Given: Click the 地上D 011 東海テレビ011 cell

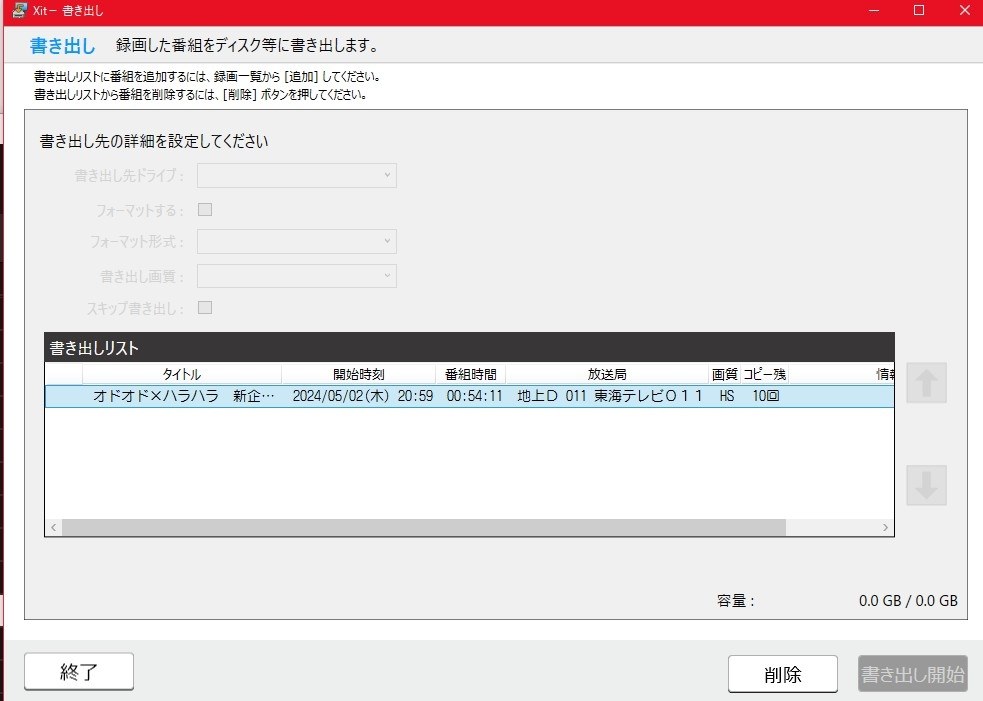Looking at the screenshot, I should 609,396.
